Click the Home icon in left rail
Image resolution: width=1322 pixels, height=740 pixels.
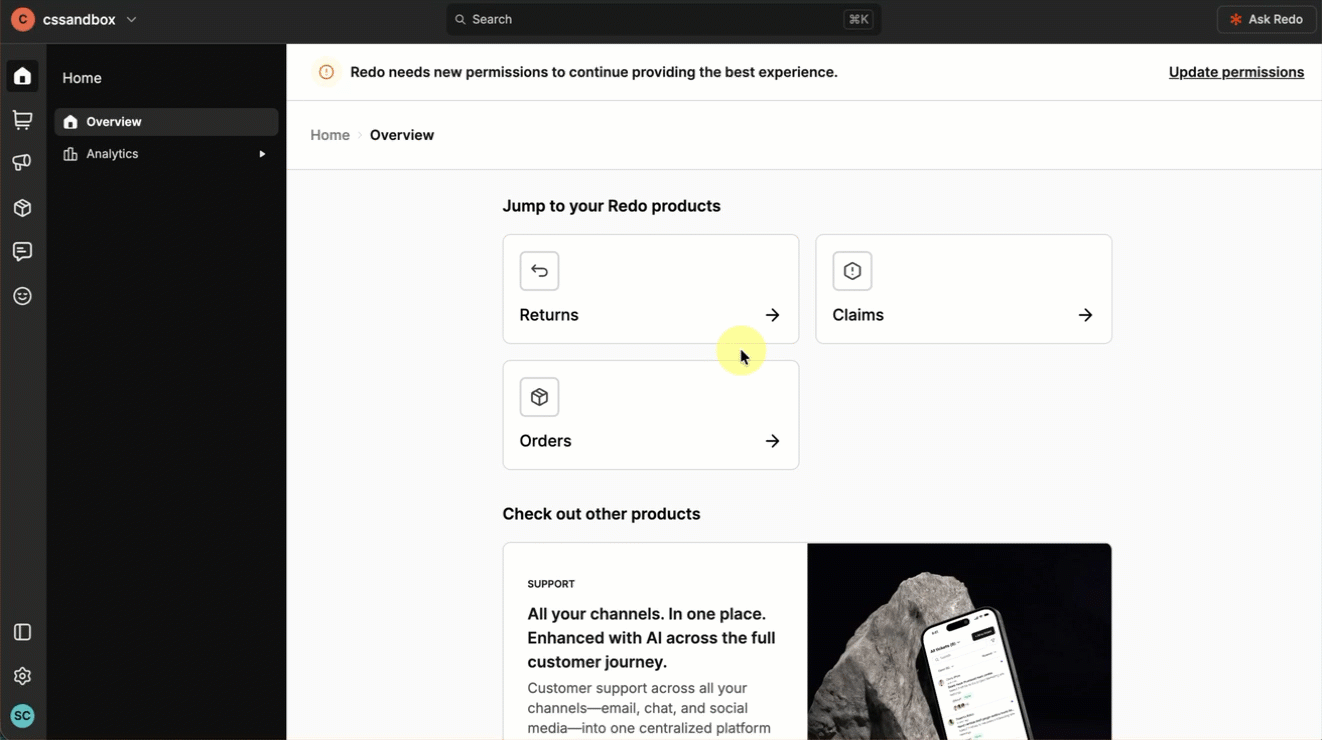coord(22,77)
